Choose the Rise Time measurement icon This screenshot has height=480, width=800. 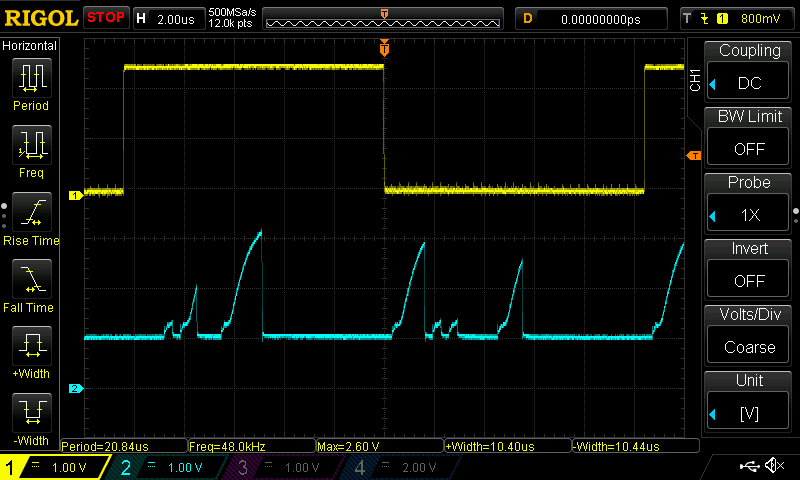31,213
